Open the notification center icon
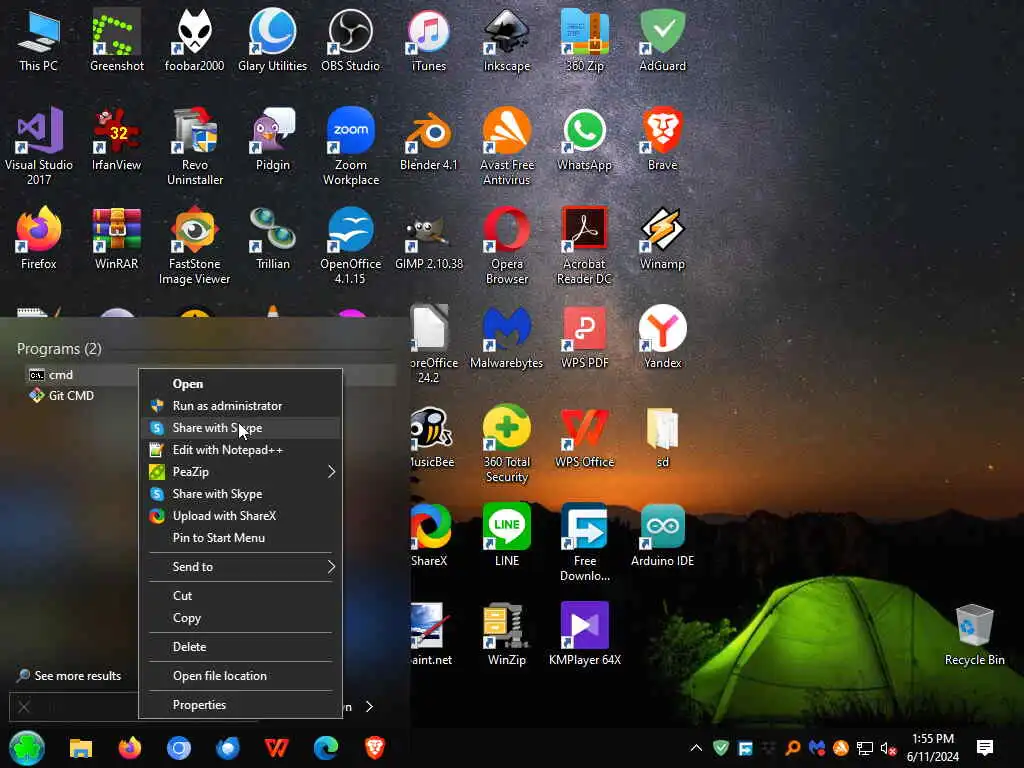 tap(985, 748)
